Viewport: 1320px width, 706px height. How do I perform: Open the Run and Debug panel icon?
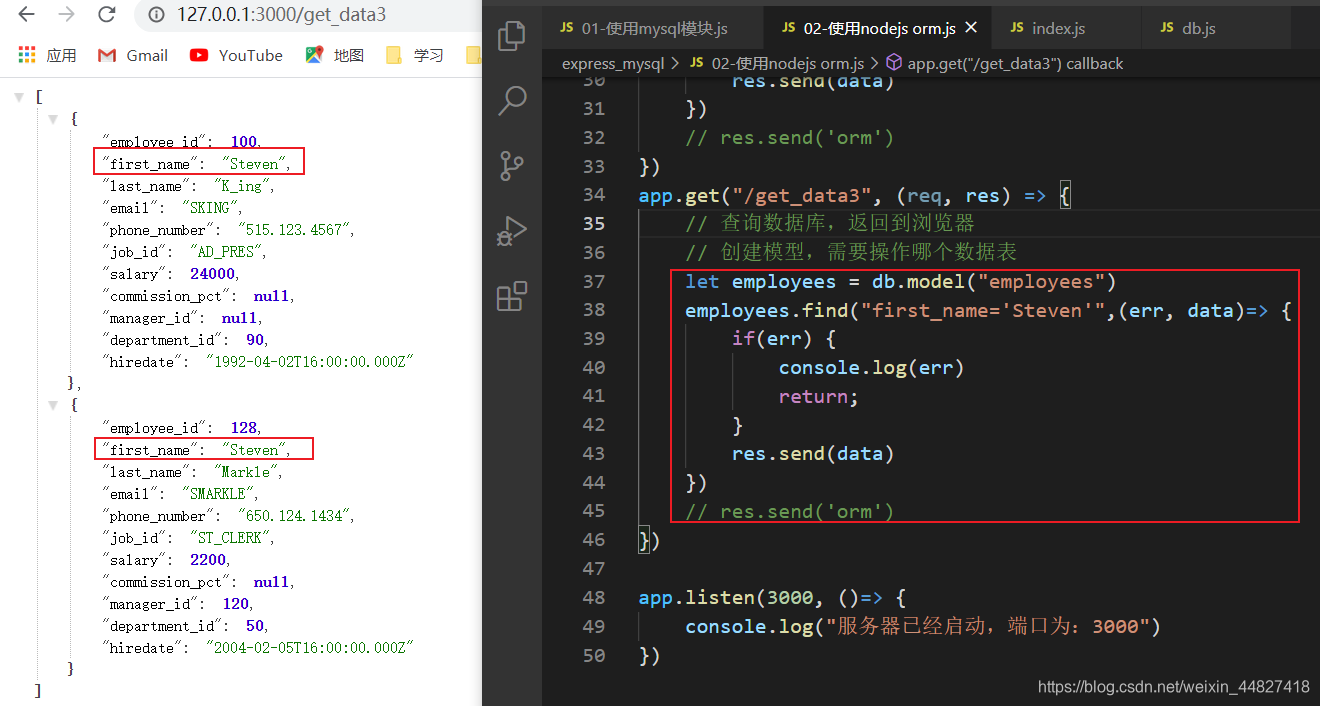pos(512,231)
